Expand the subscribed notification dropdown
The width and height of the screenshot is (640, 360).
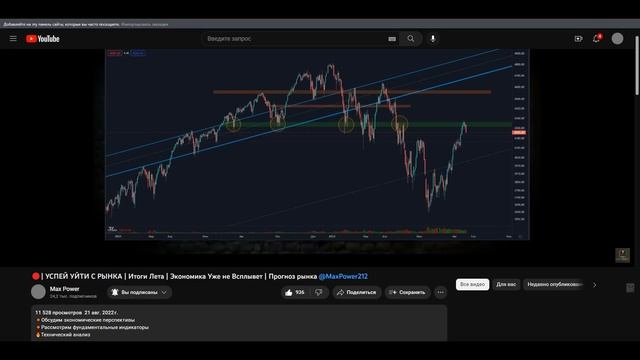pyautogui.click(x=140, y=292)
